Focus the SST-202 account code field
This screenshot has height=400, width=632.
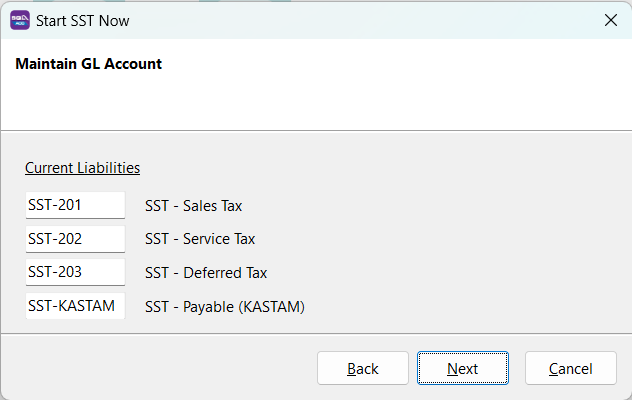coord(75,239)
